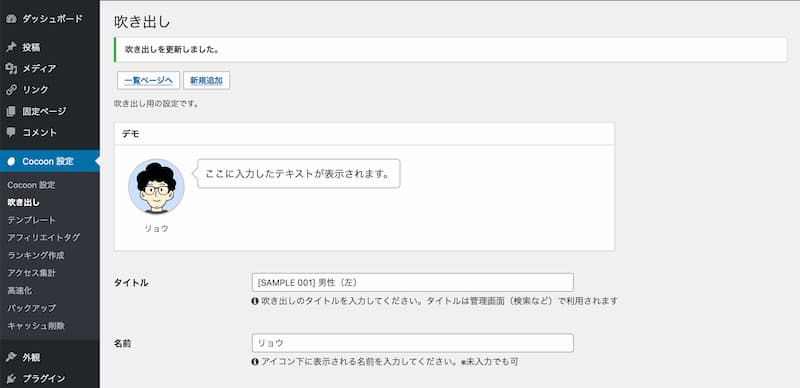The height and width of the screenshot is (388, 800).
Task: Select the 吹き出し submenu item
Action: coord(23,202)
